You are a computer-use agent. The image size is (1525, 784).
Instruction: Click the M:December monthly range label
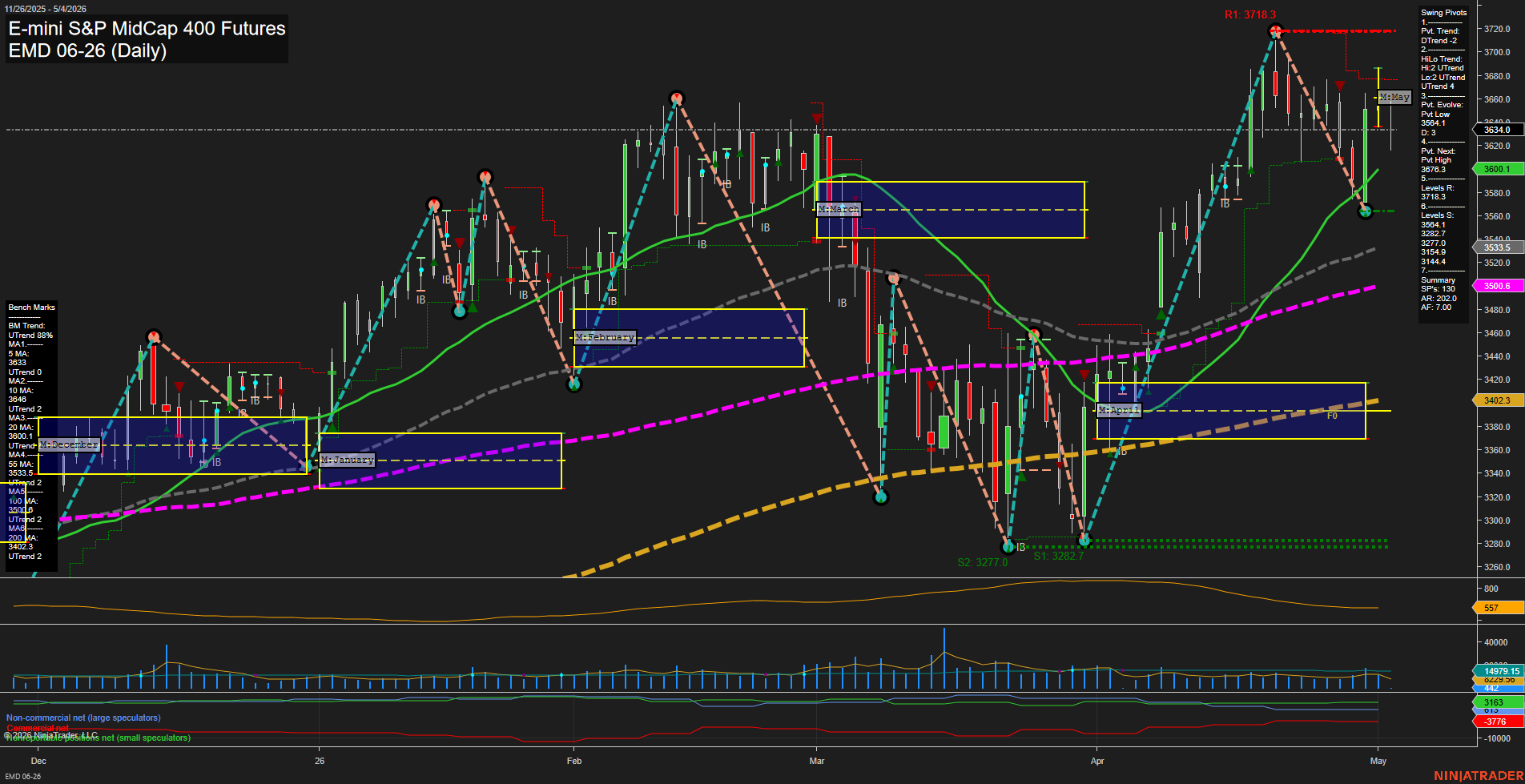pos(69,444)
